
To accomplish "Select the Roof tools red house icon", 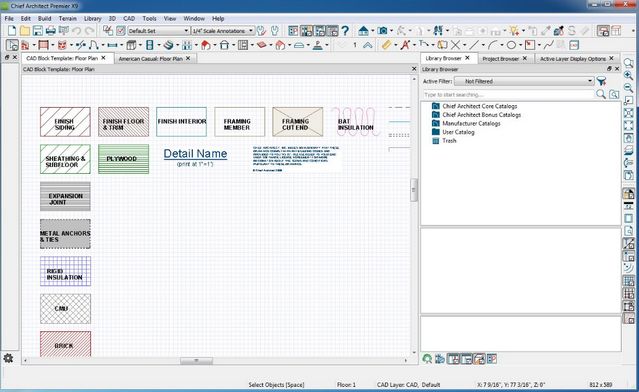I will tap(206, 45).
